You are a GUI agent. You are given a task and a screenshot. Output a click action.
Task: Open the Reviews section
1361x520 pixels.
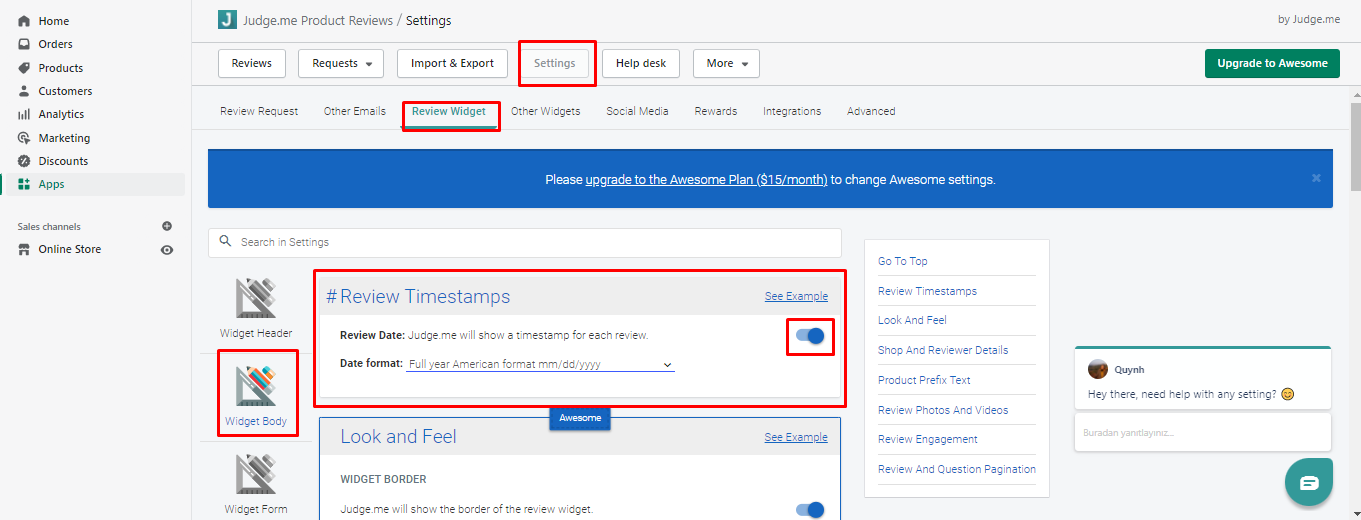(252, 63)
